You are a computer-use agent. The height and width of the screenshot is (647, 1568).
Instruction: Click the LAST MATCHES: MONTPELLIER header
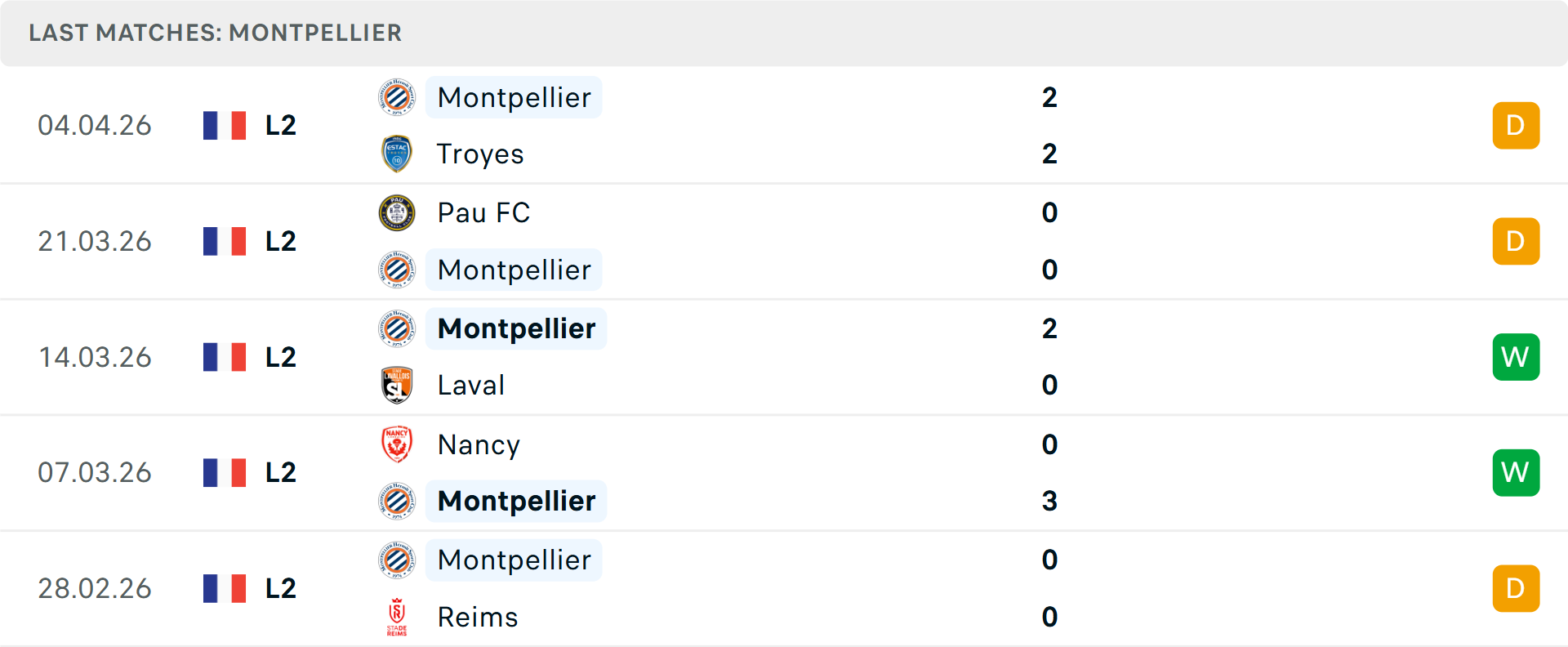coord(215,33)
